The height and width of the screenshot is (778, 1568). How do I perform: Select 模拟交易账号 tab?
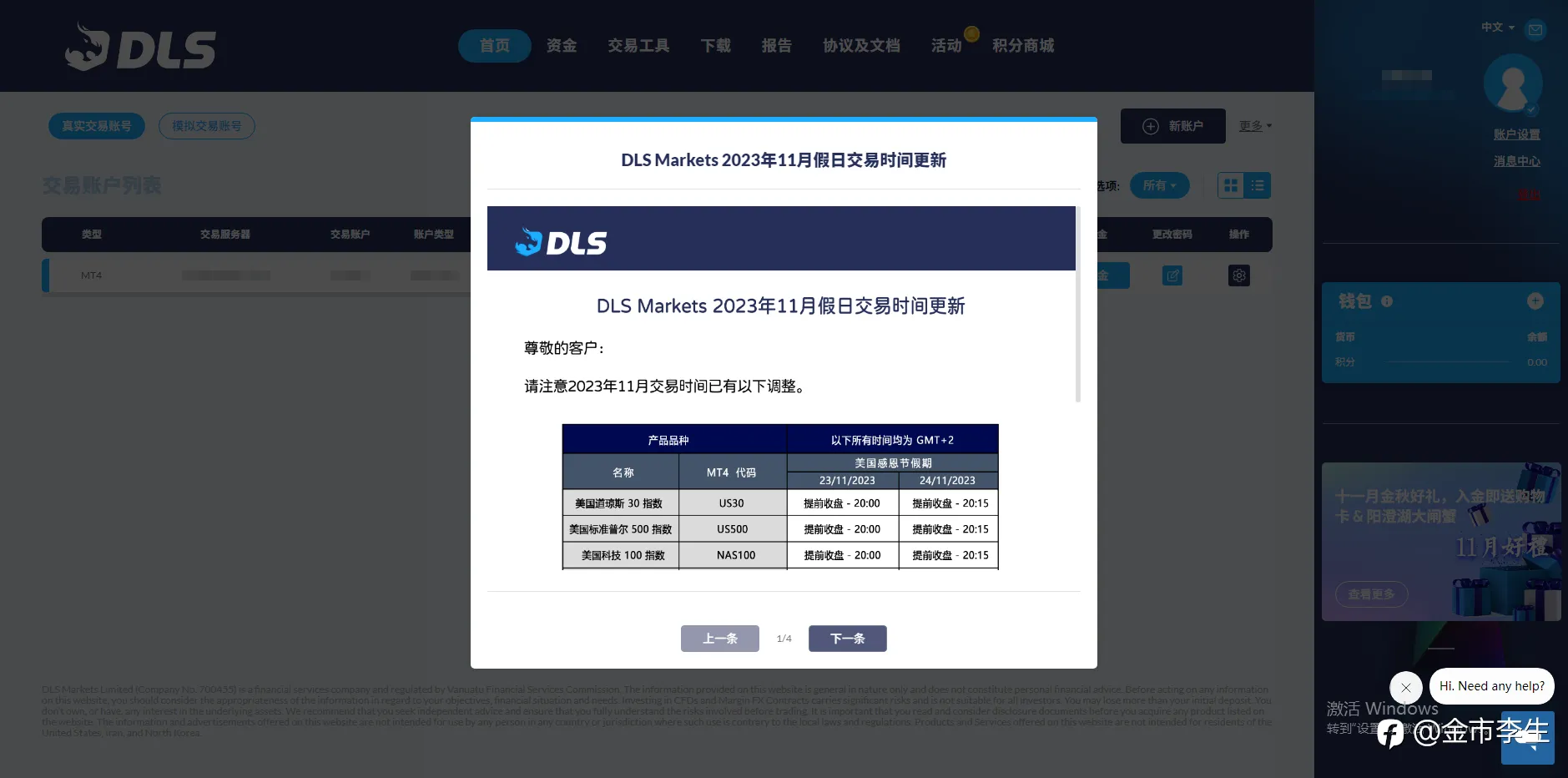click(x=207, y=126)
